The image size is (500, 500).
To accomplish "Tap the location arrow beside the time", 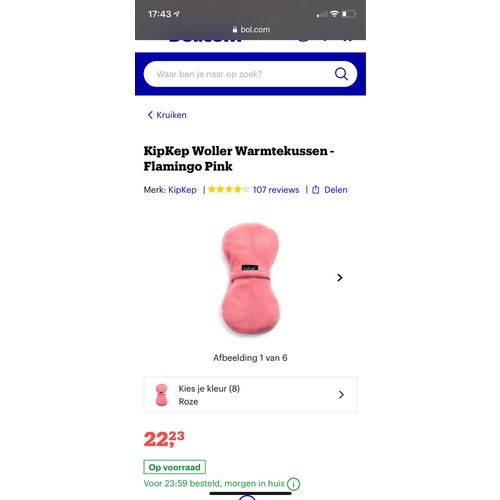I will tap(177, 14).
